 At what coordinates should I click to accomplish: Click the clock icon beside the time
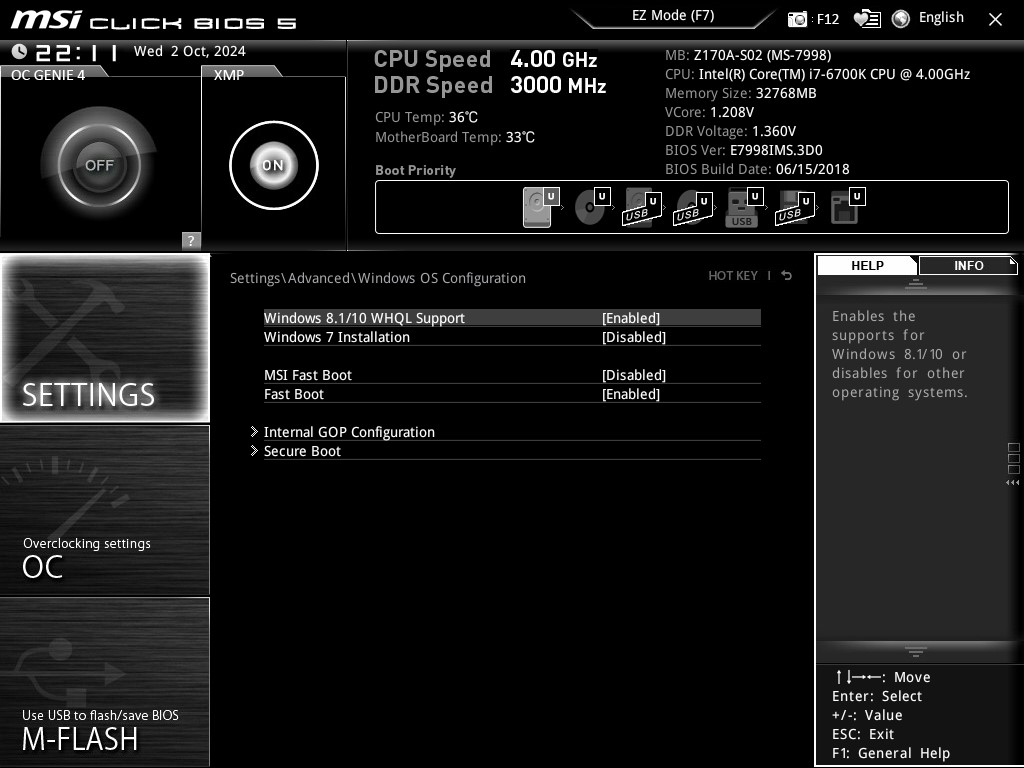tap(19, 52)
